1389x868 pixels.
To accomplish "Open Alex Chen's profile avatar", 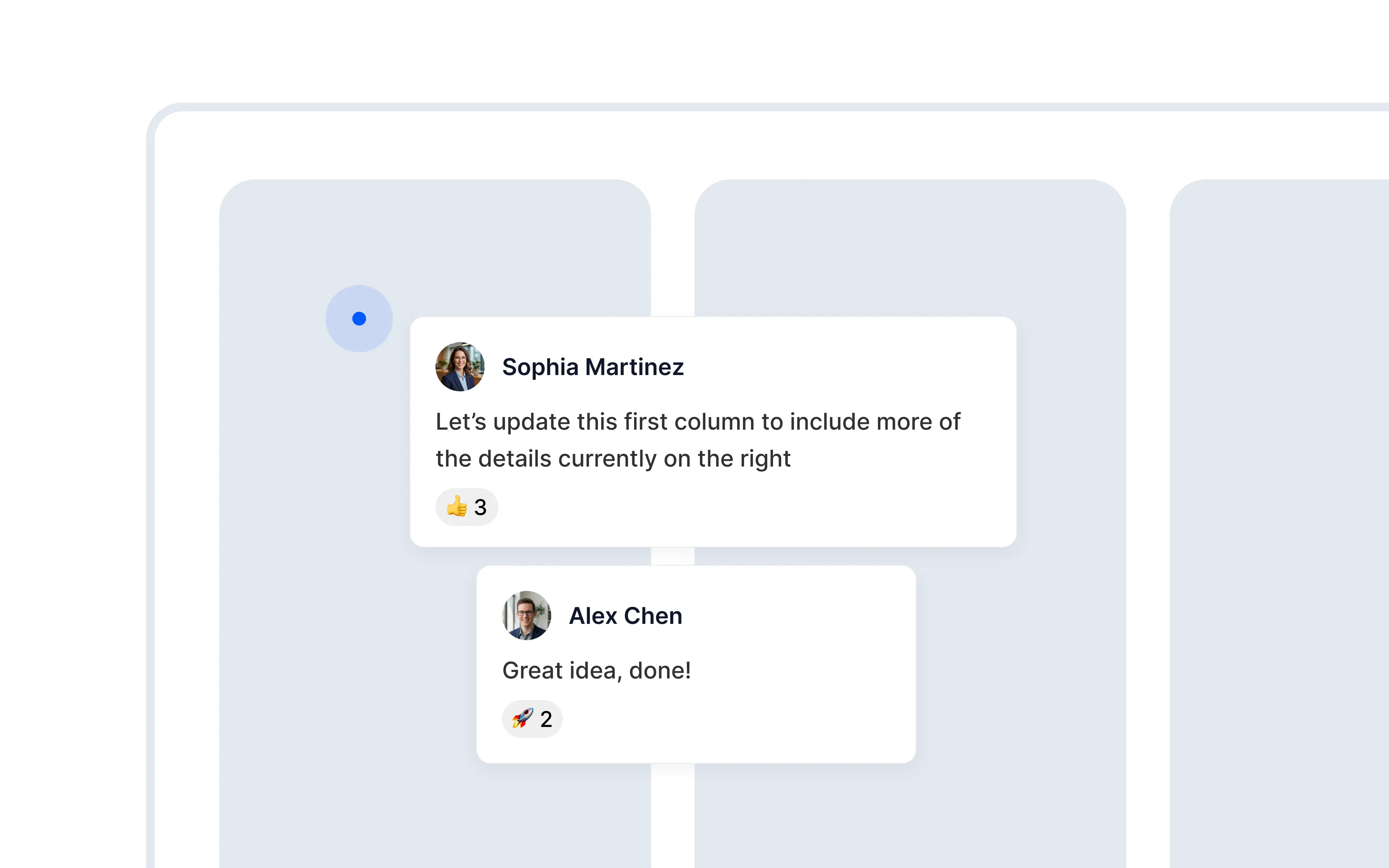I will 526,616.
